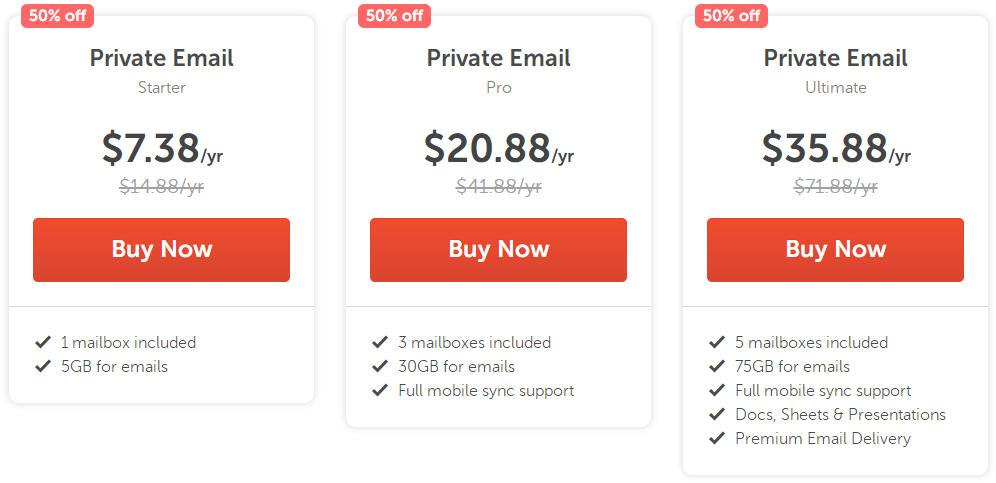Click the checkmark next to "5GB for emails"

pyautogui.click(x=43, y=366)
